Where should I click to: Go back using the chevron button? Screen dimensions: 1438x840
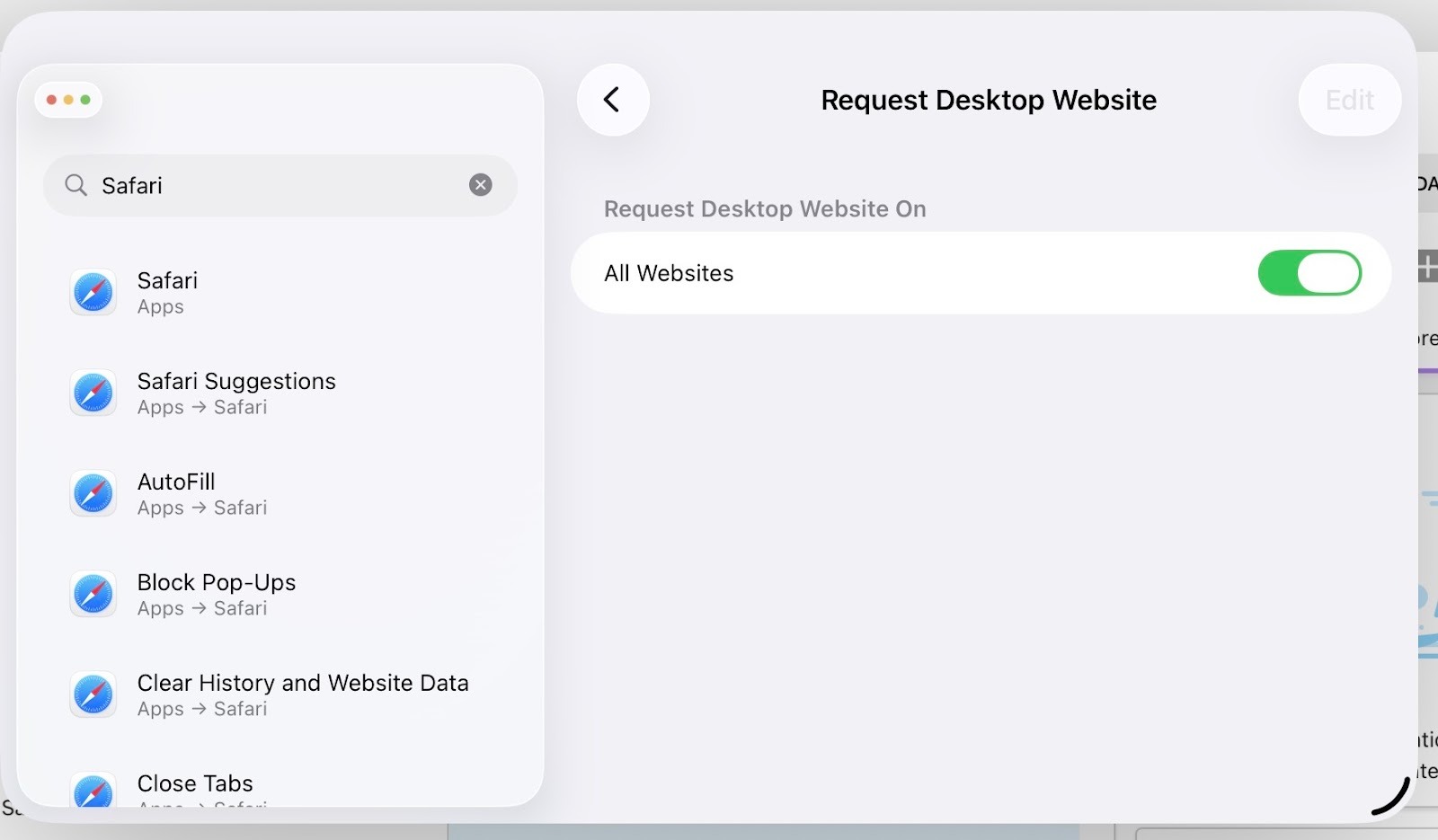pyautogui.click(x=612, y=100)
